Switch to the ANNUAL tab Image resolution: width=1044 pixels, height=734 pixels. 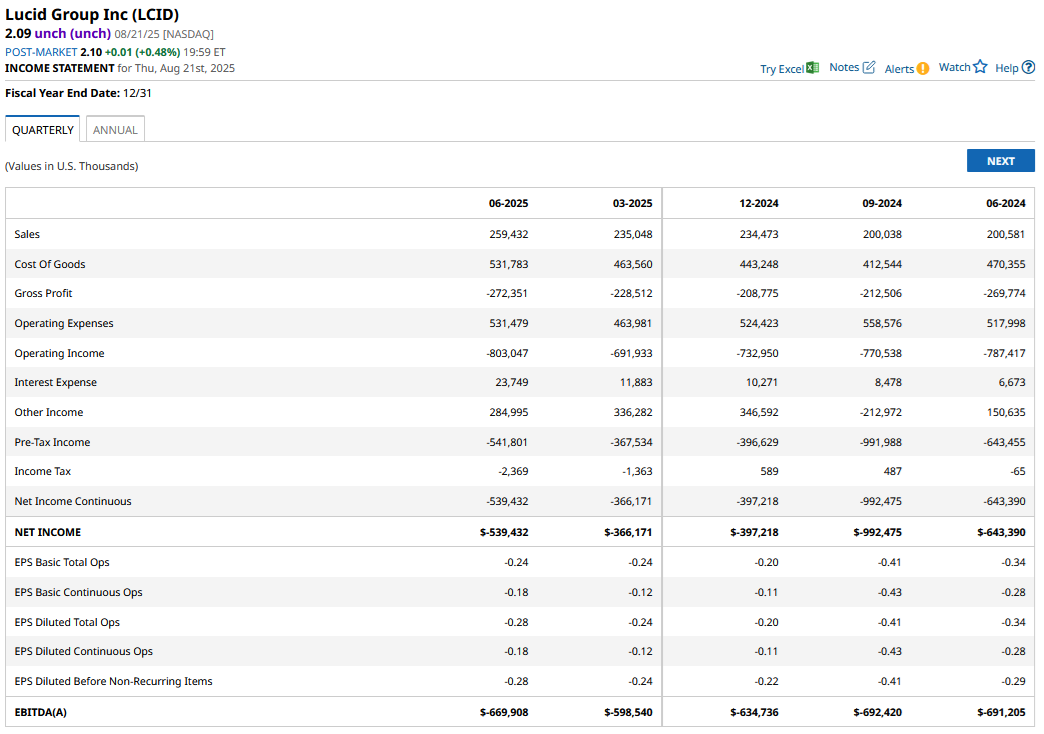(x=115, y=129)
